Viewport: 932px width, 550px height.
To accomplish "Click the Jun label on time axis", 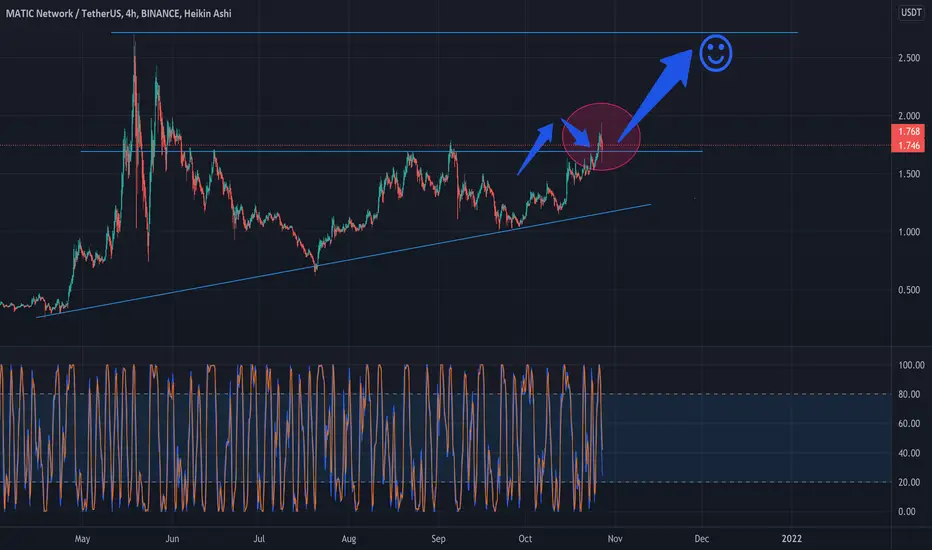I will coord(172,539).
